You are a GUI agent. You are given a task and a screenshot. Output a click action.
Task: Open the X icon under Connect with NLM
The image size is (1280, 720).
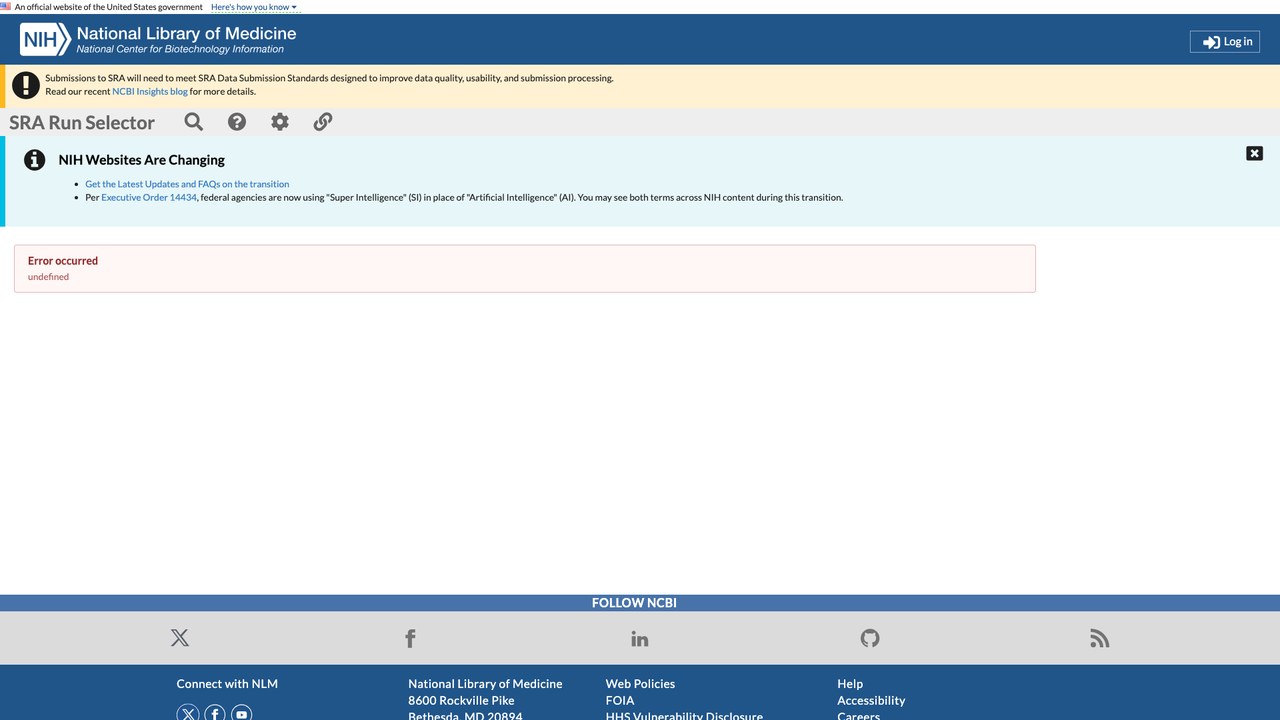188,713
